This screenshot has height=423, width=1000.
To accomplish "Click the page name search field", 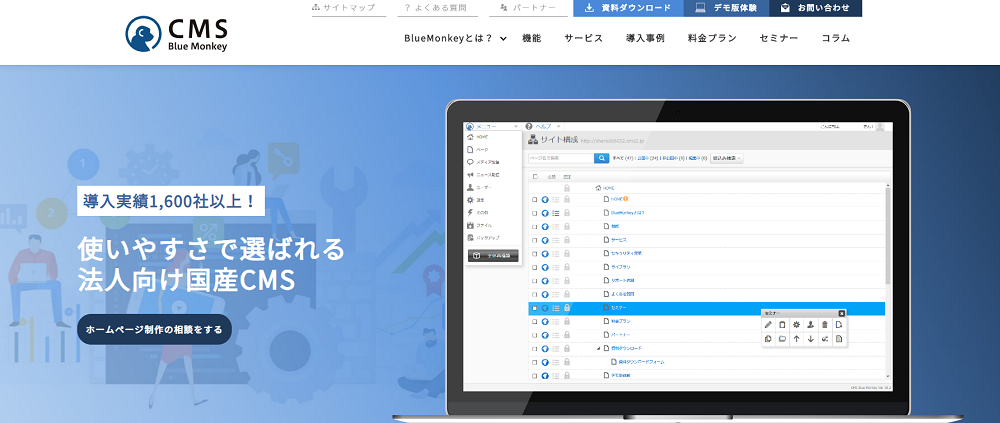I will click(559, 158).
